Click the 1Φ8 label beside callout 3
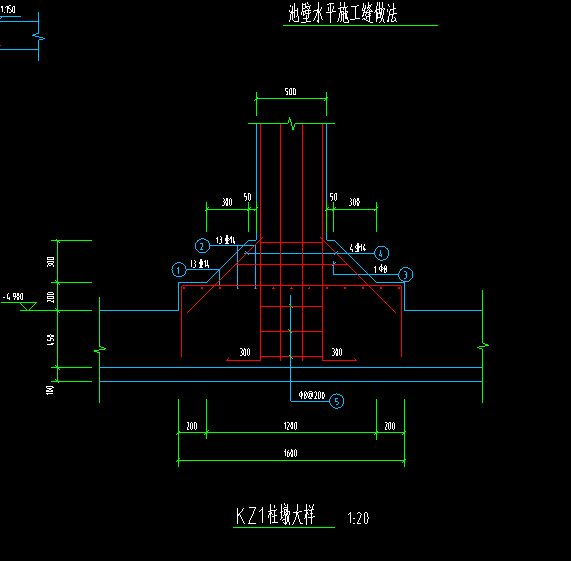 tap(381, 269)
